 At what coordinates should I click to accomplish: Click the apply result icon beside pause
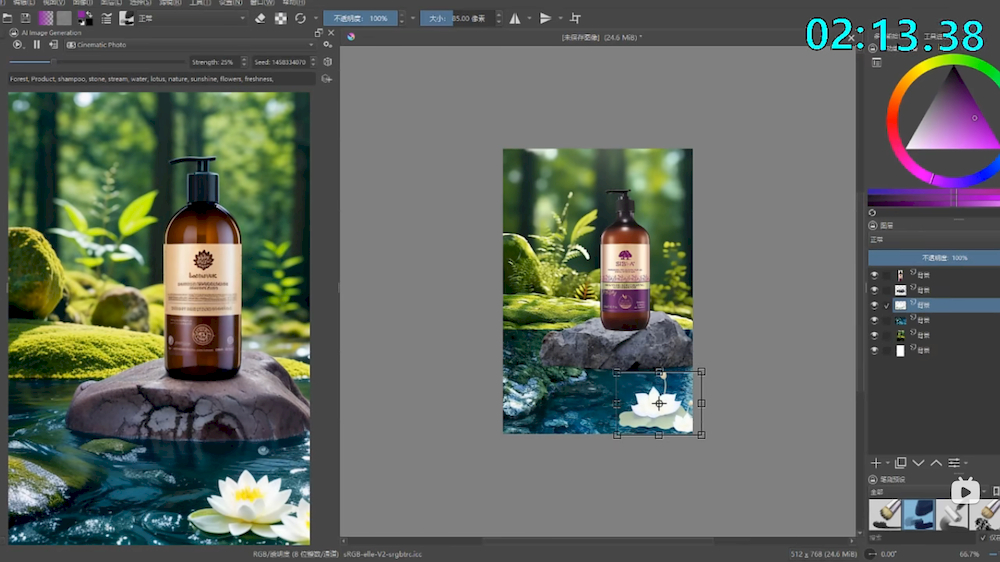[x=54, y=45]
